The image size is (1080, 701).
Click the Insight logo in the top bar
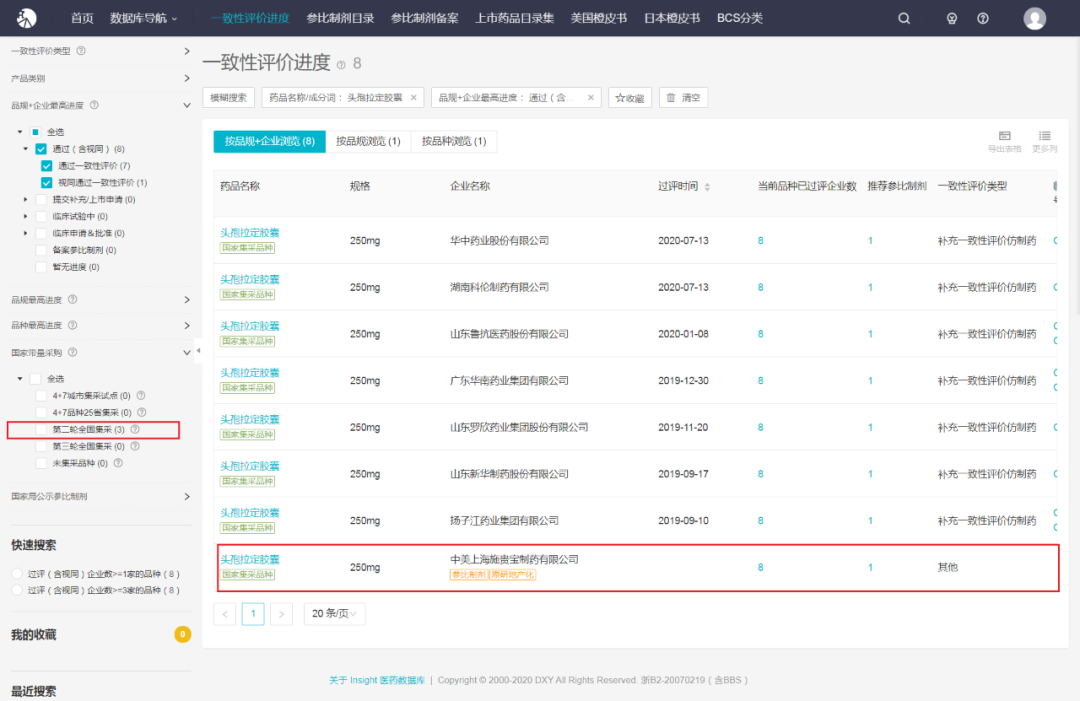(26, 18)
